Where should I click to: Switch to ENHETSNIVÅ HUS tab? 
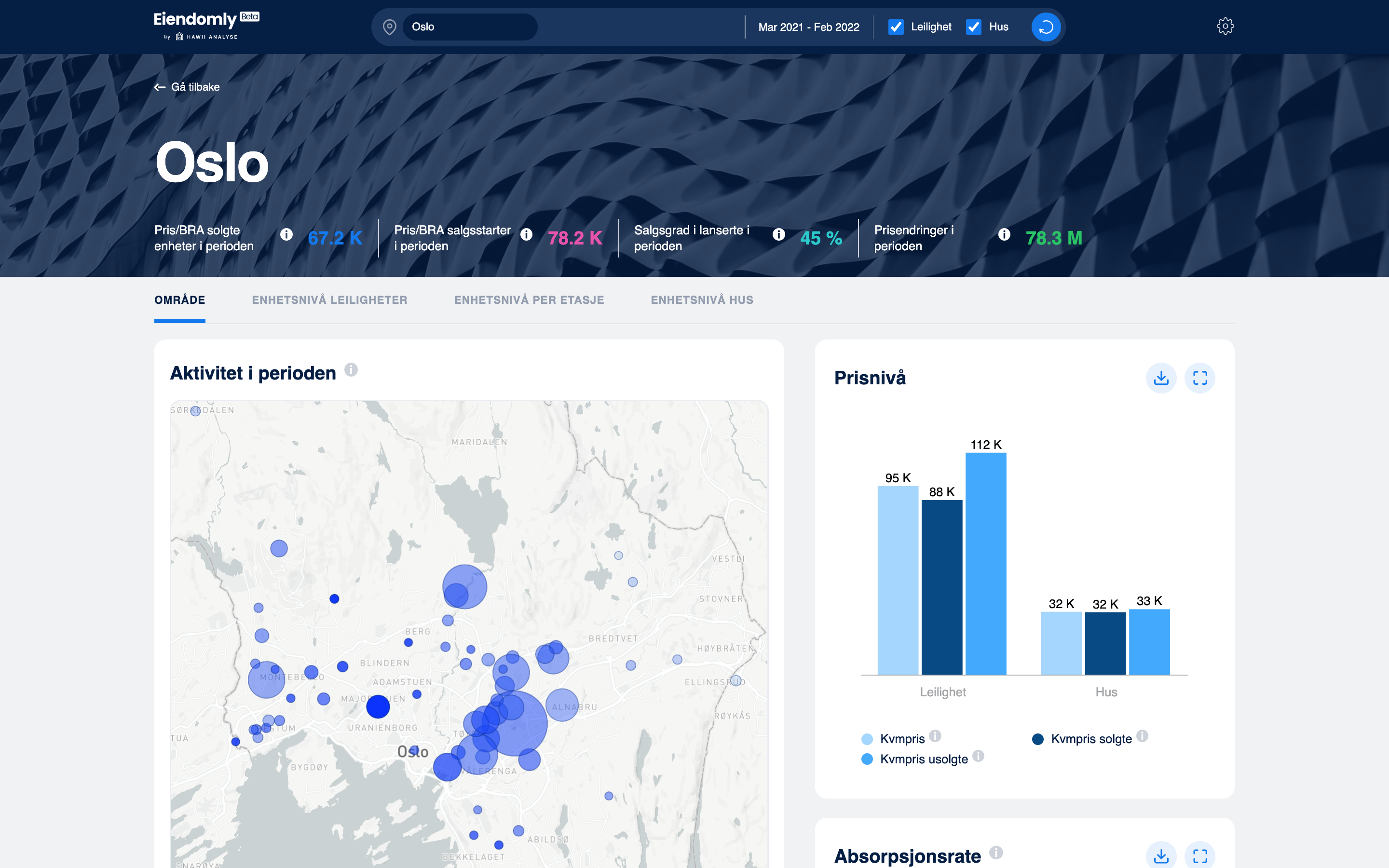point(702,299)
